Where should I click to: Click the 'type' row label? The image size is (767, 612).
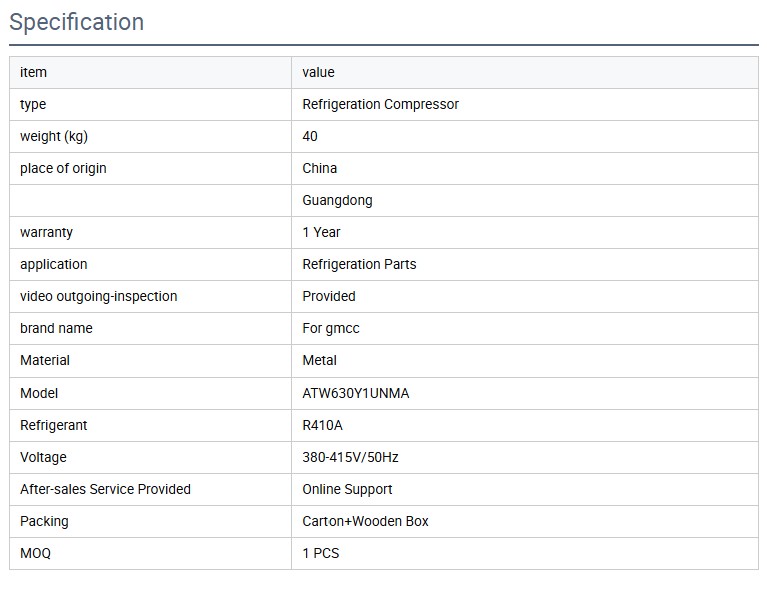click(x=33, y=105)
